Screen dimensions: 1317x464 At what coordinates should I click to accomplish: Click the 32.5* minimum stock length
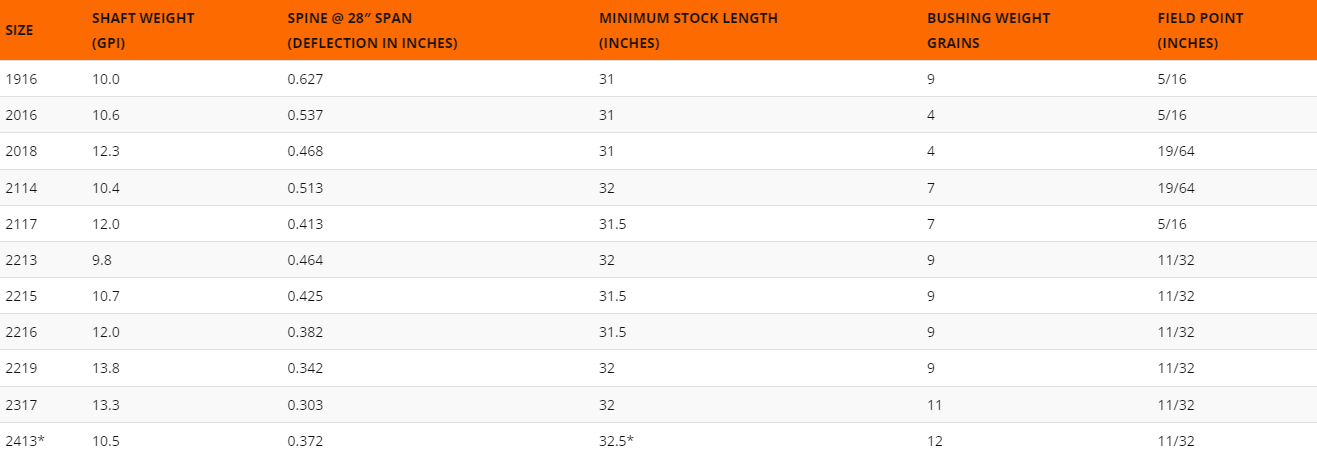click(x=616, y=441)
